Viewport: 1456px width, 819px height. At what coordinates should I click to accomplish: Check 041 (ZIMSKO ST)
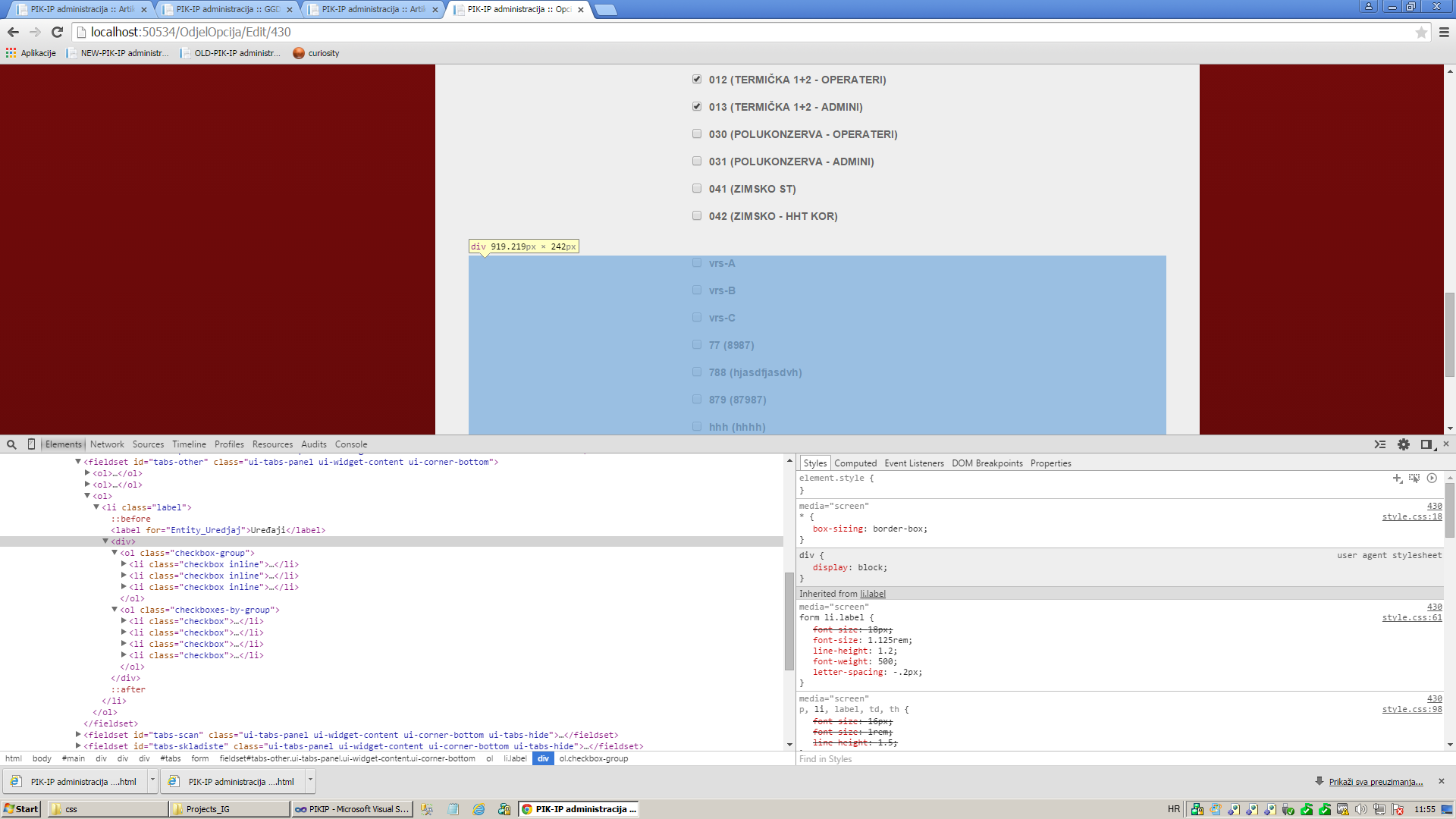click(x=697, y=188)
